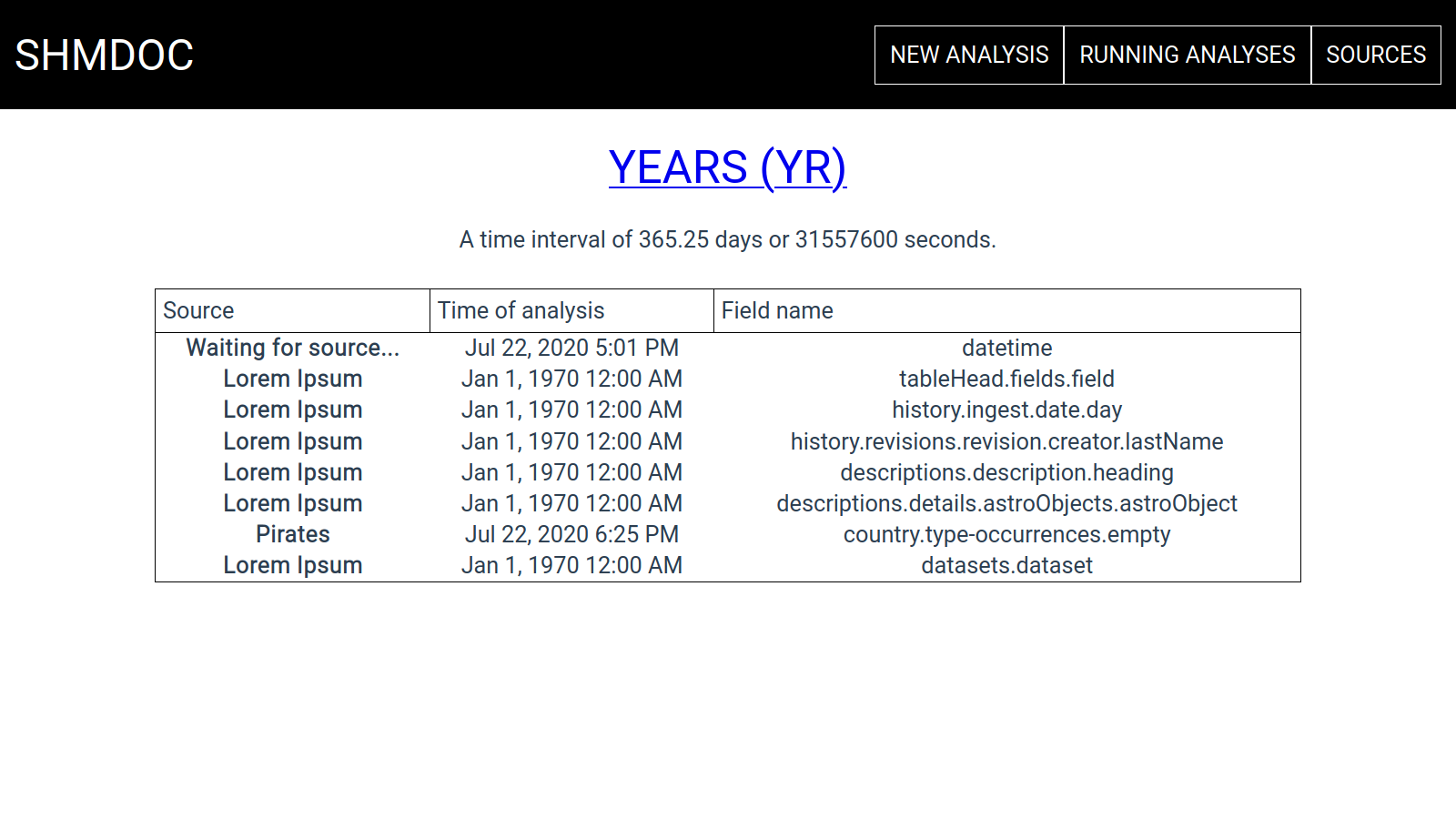Viewport: 1456px width, 819px height.
Task: Open the 'Waiting for source...' entry
Action: [x=292, y=349]
